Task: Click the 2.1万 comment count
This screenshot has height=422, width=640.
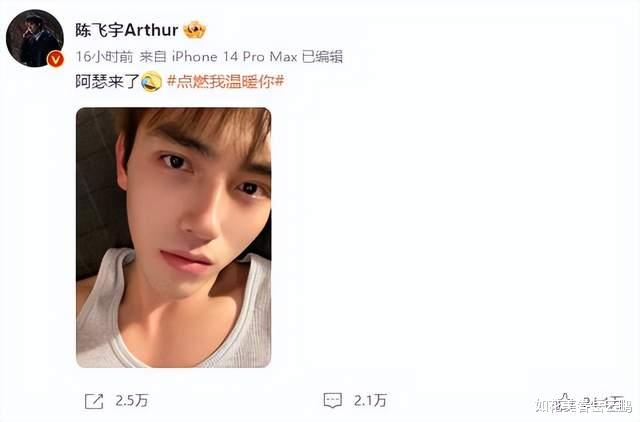Action: click(370, 400)
